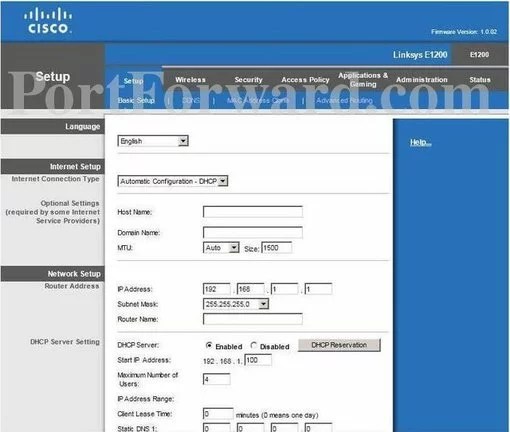Click the Internet Connection Type label

(x=55, y=179)
